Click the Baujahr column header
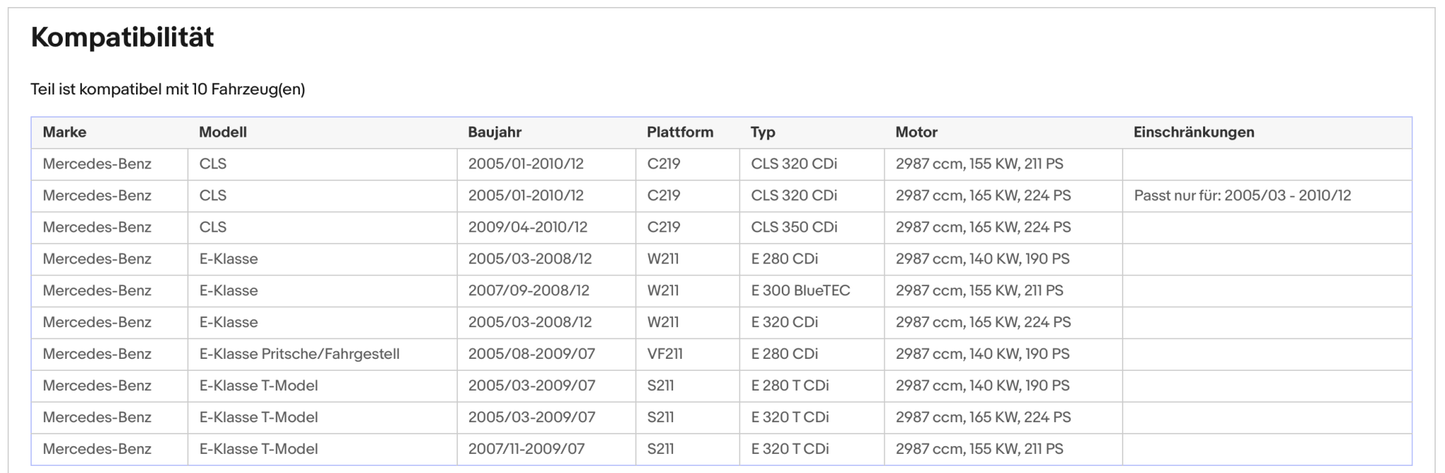The image size is (1445, 473). tap(494, 132)
